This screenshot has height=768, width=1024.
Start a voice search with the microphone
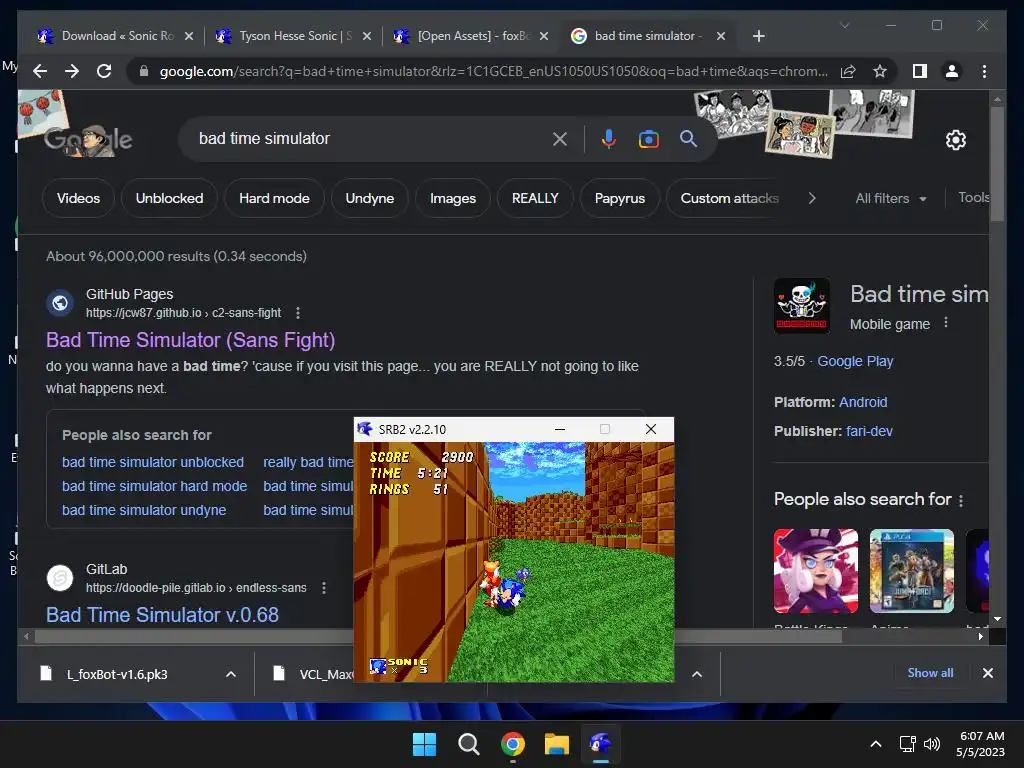pos(609,138)
